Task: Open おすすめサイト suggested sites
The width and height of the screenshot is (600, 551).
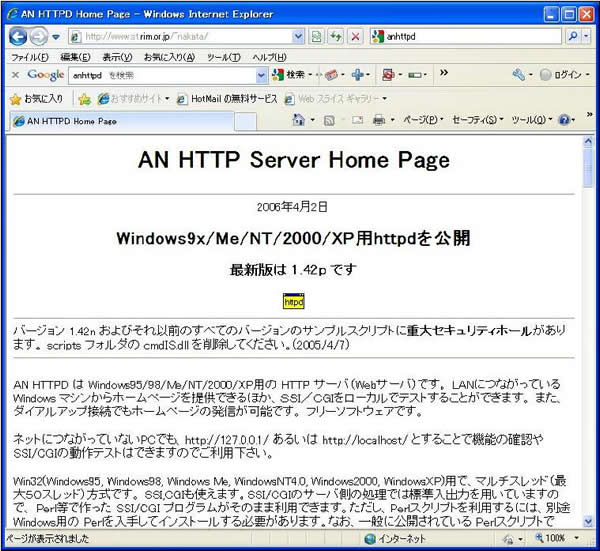Action: pyautogui.click(x=134, y=99)
